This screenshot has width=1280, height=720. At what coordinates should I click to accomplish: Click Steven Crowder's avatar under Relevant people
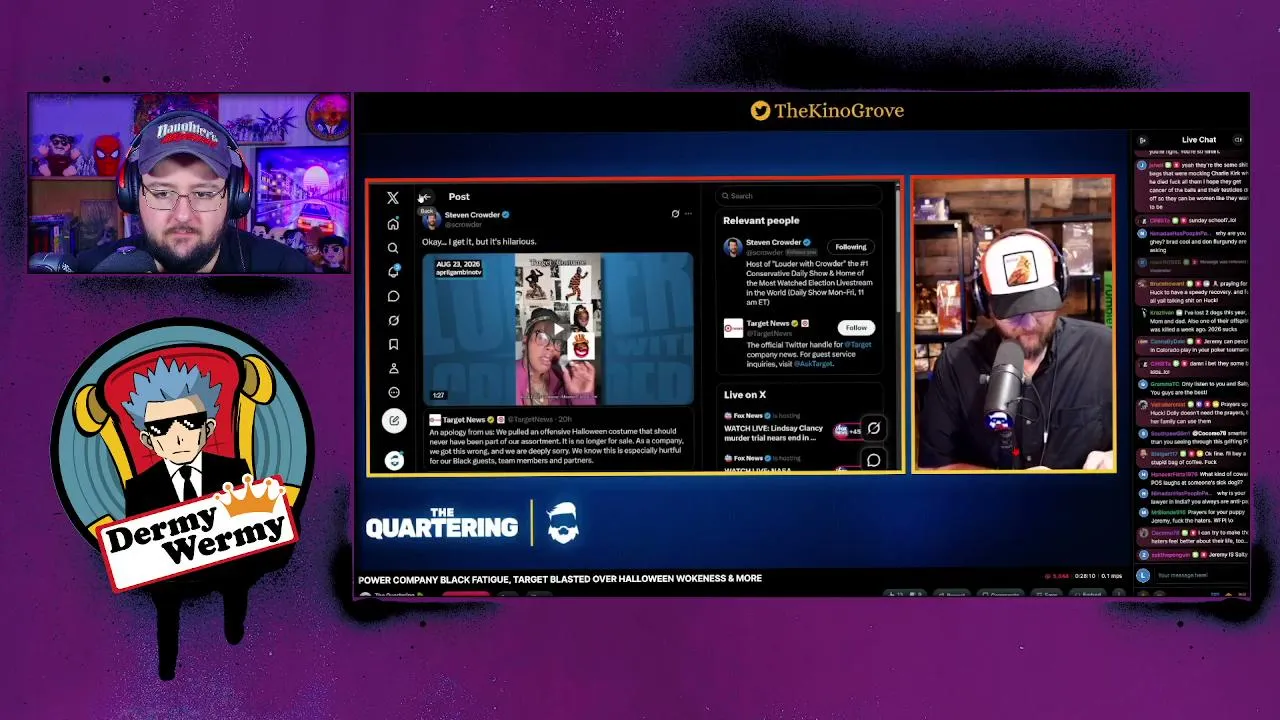[733, 246]
